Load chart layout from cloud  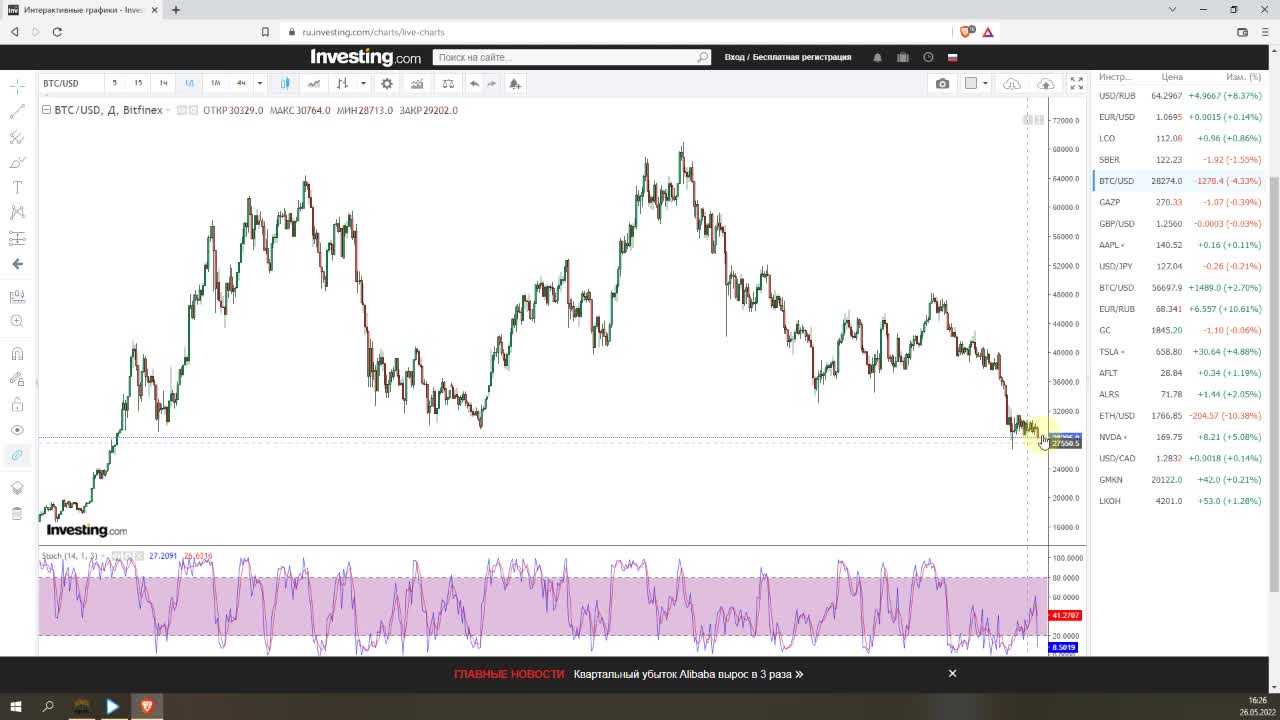point(1012,83)
